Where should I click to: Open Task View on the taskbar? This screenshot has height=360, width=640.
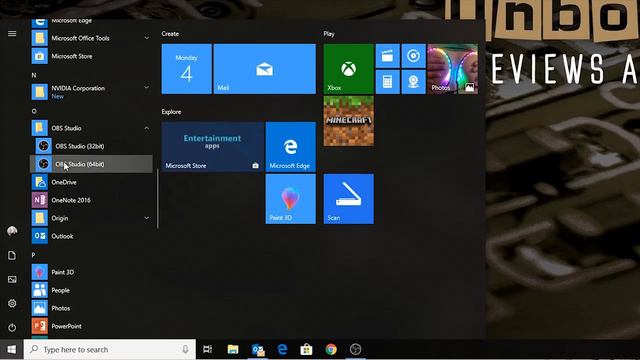[x=207, y=349]
